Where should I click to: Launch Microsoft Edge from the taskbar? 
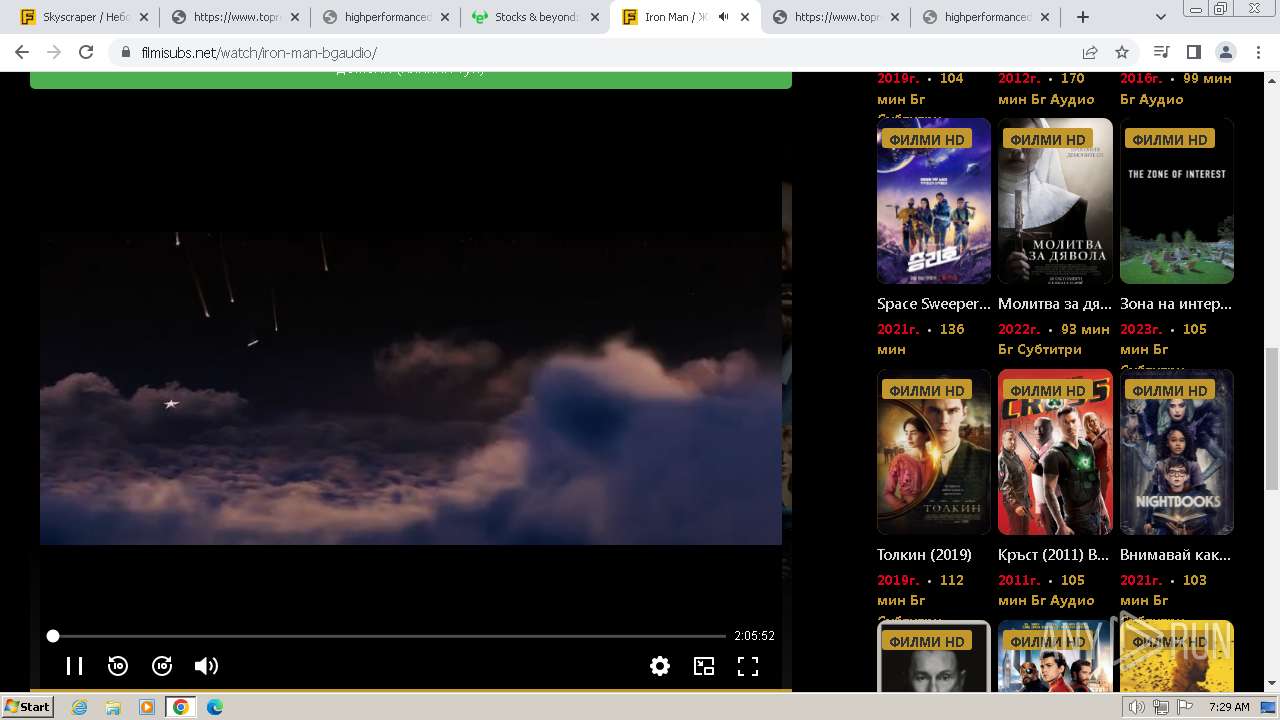click(x=215, y=707)
